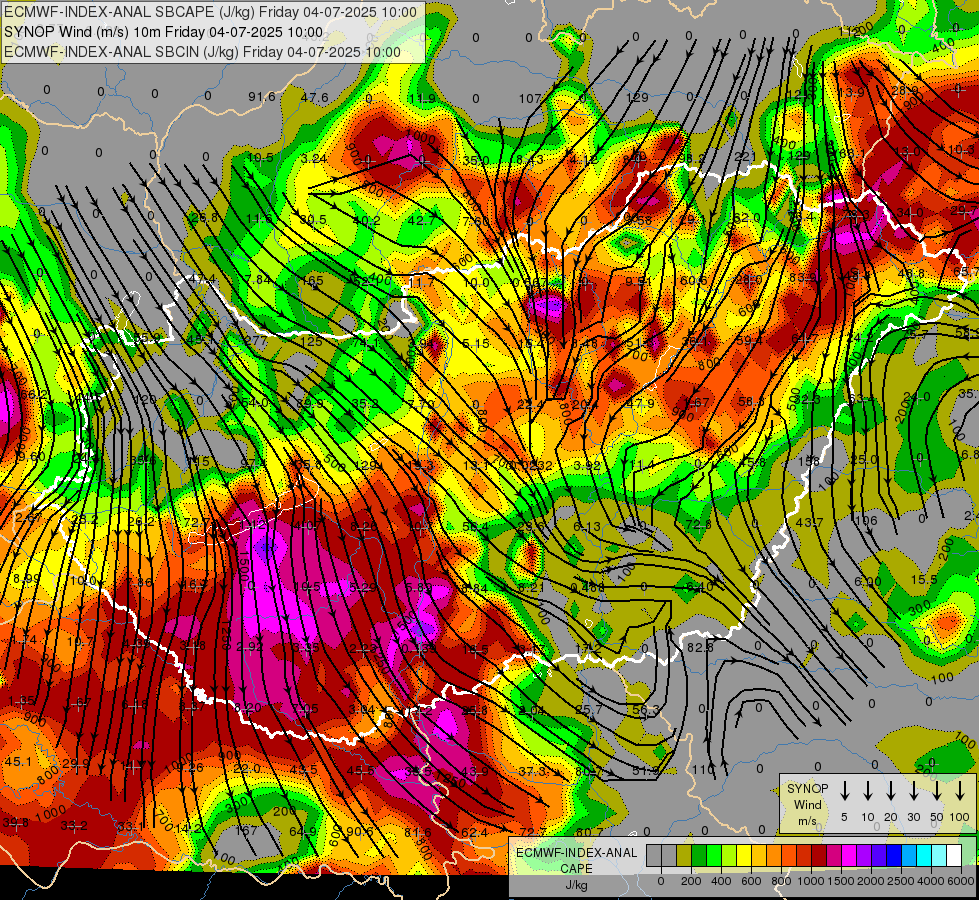Click the 4000 tick label on CAPE scale
979x900 pixels.
932,881
